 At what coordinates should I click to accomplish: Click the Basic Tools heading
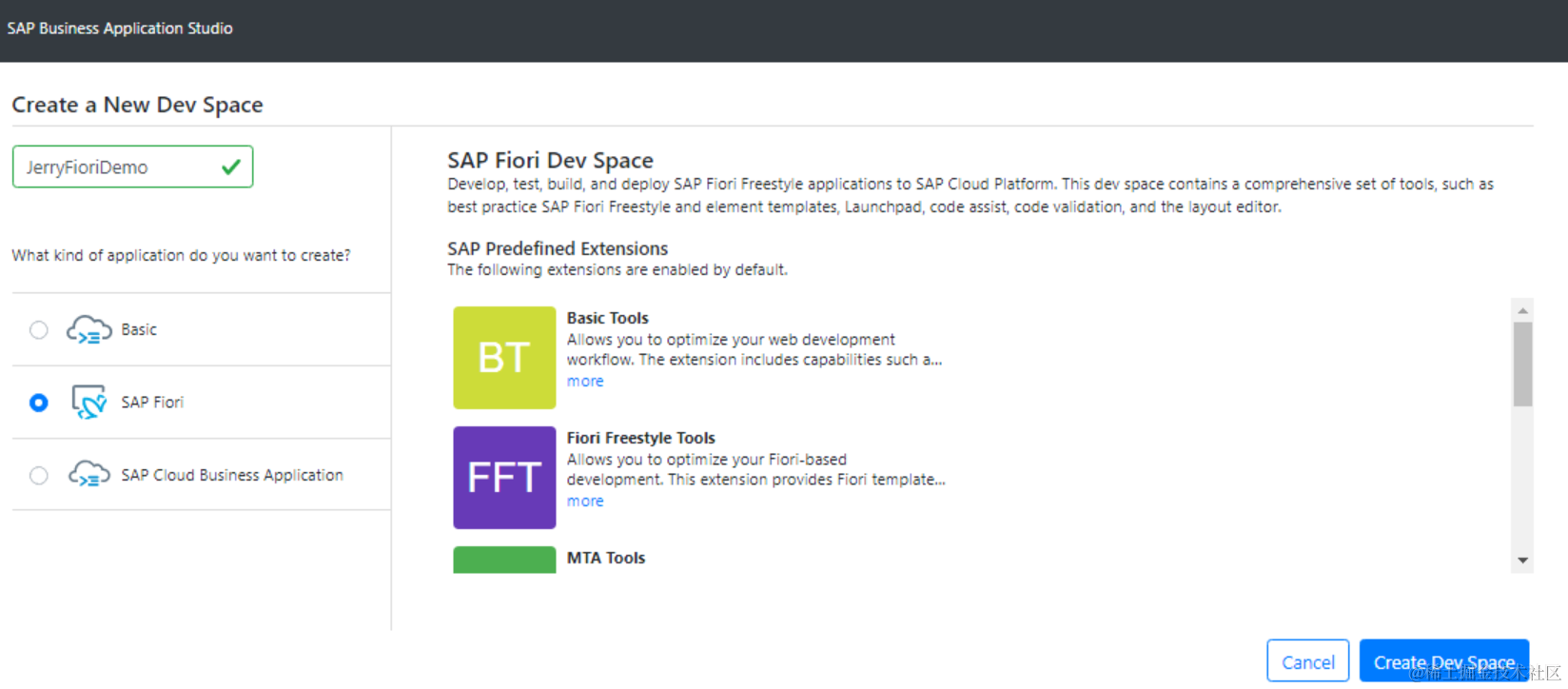(x=608, y=318)
